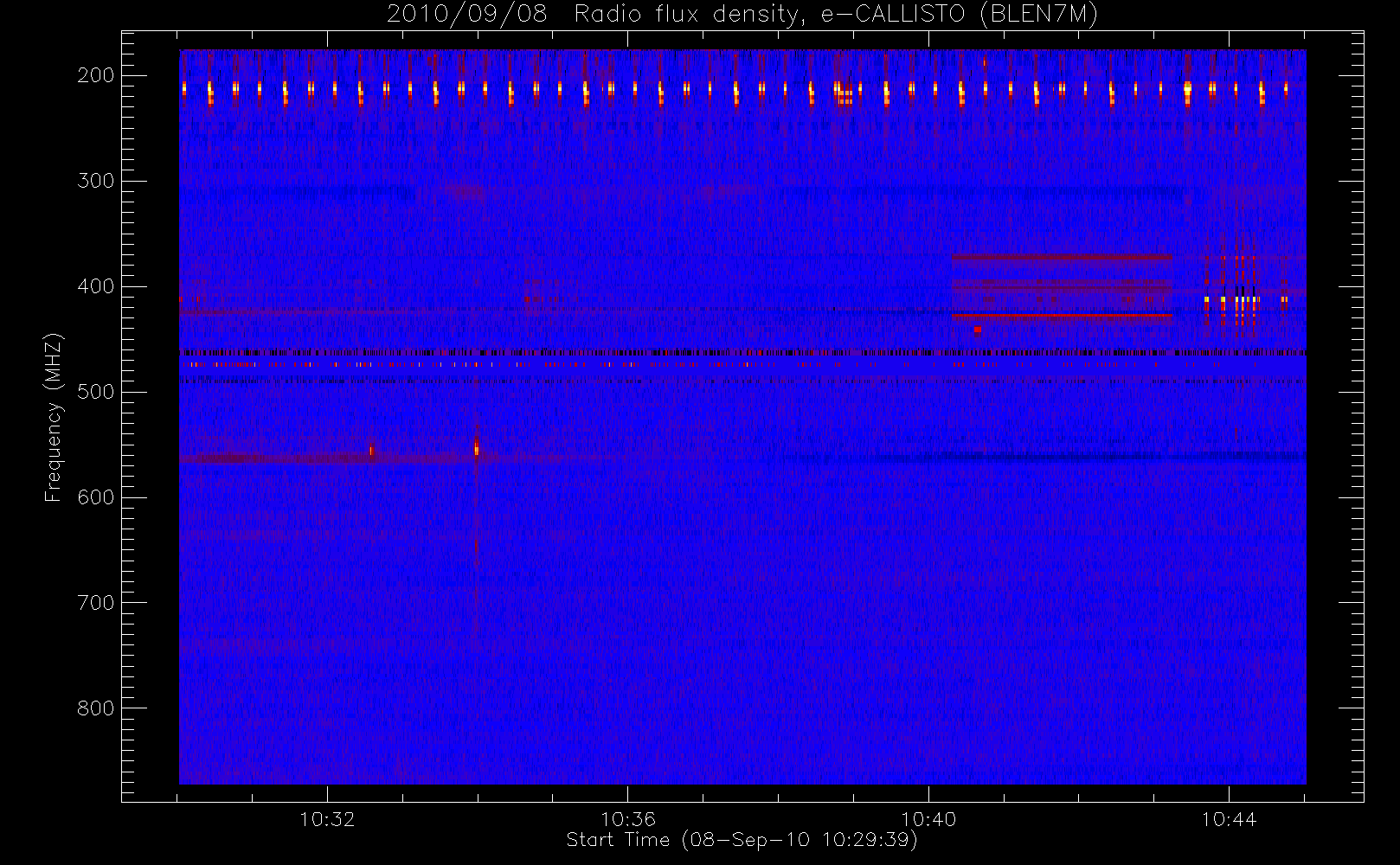Select the 500 frequency tick label
Image resolution: width=1400 pixels, height=865 pixels.
coord(95,392)
